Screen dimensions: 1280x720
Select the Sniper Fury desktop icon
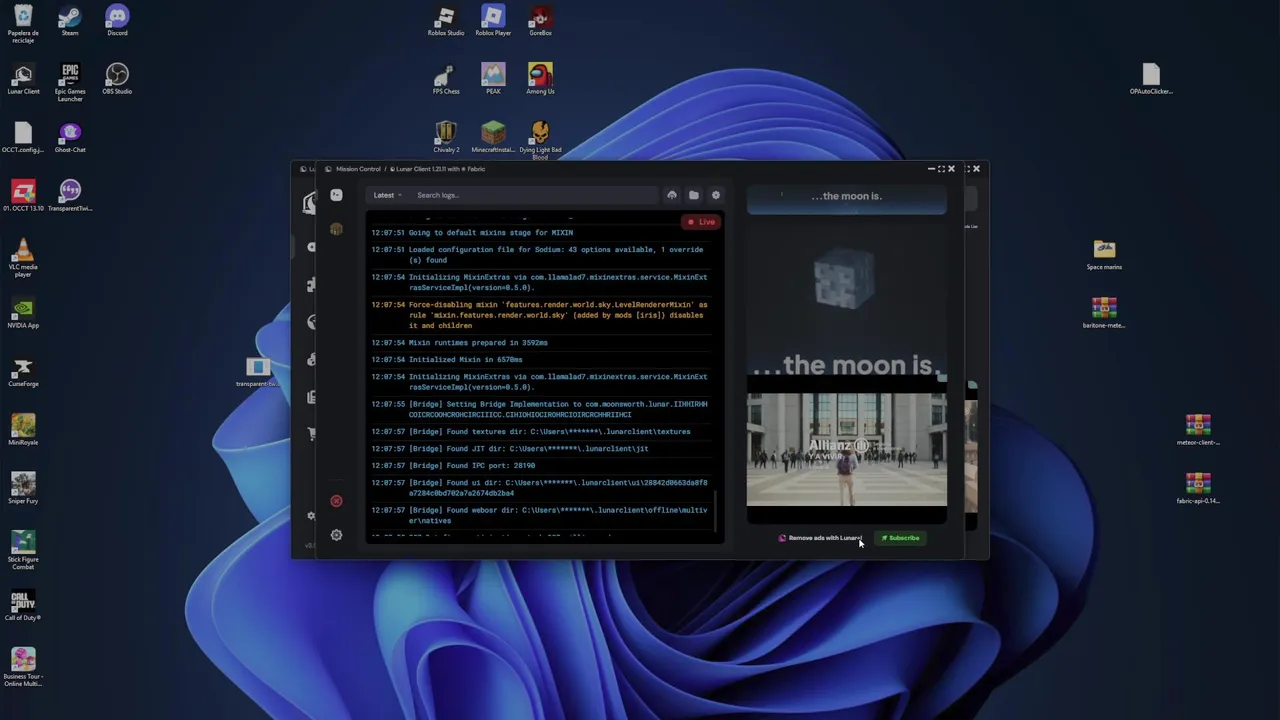[23, 489]
